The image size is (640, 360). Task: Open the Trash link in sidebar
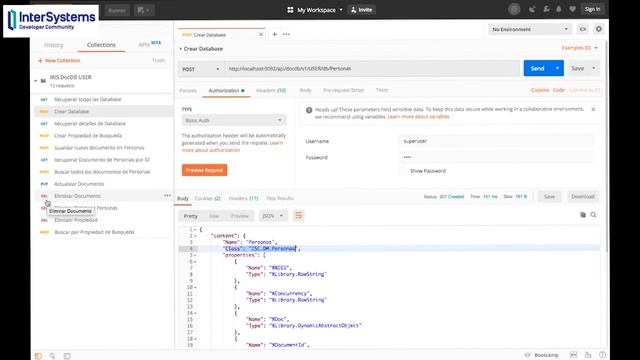pyautogui.click(x=158, y=60)
